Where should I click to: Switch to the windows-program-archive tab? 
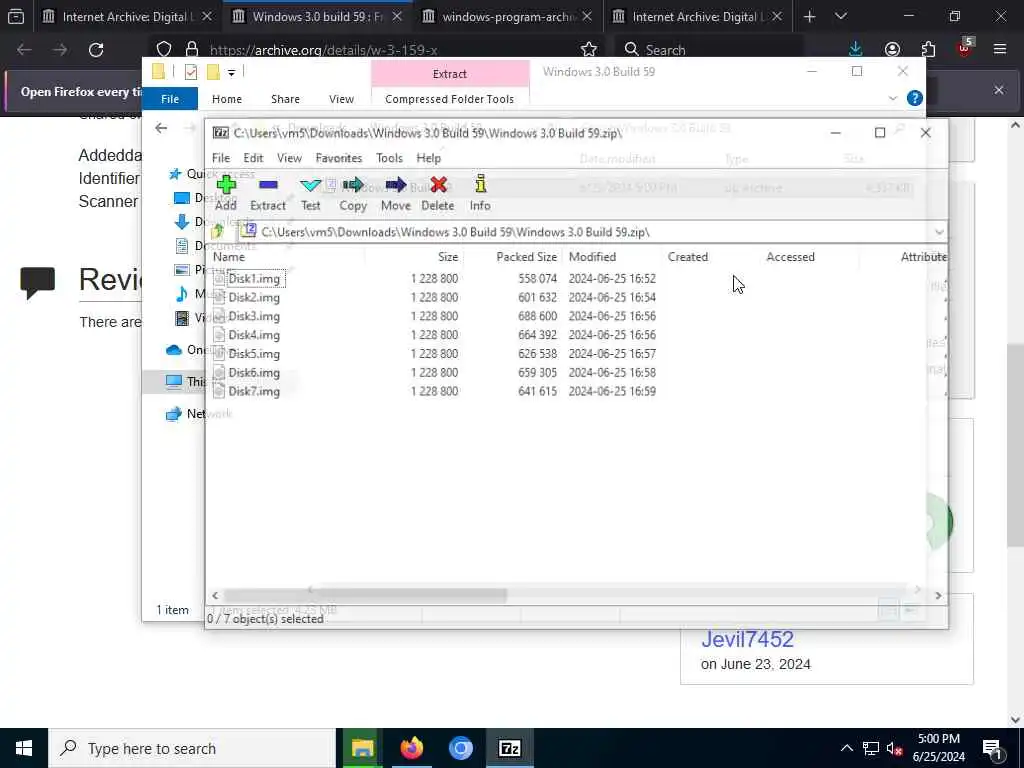[x=508, y=17]
